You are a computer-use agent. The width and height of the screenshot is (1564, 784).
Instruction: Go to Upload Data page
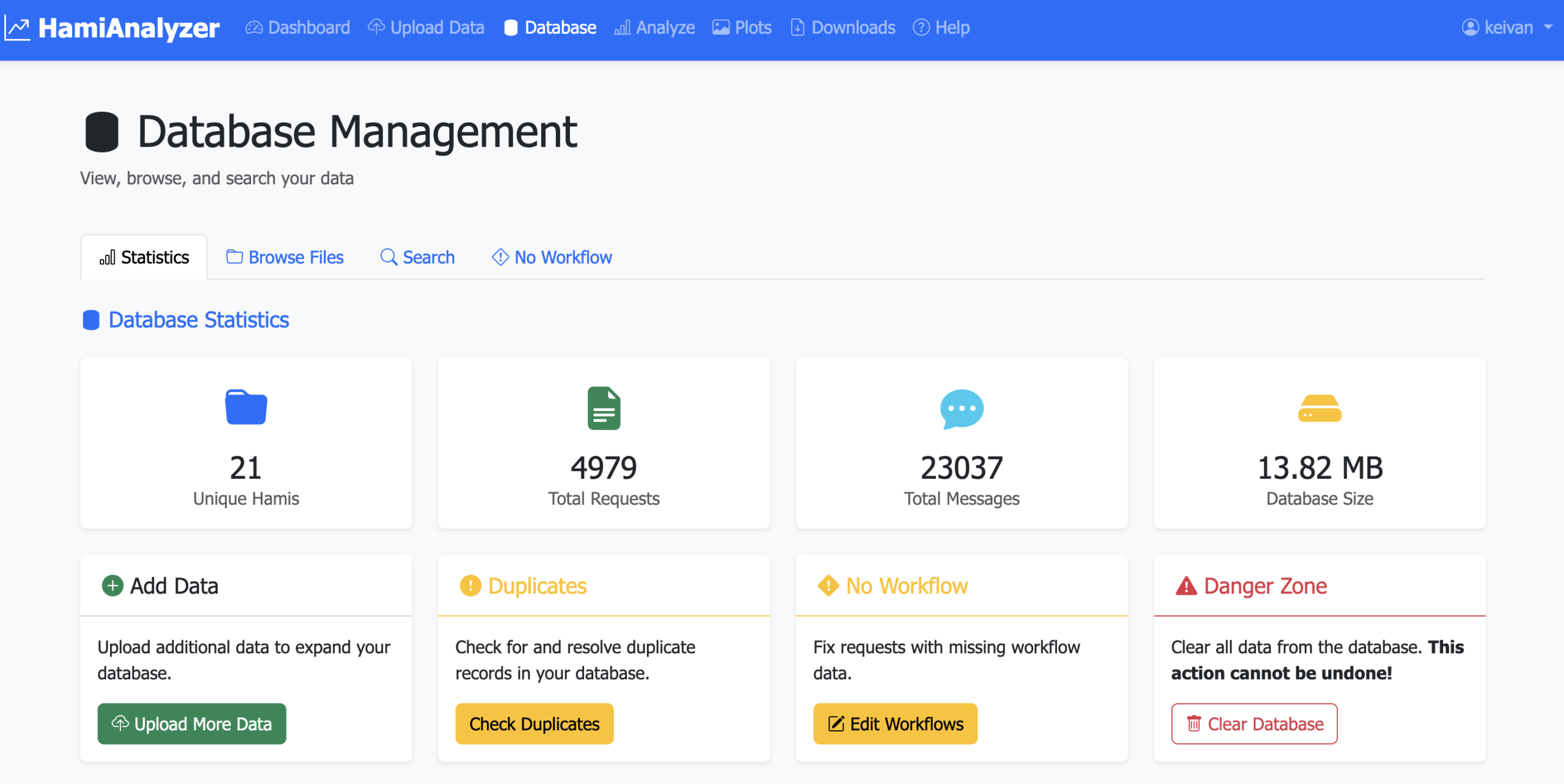426,27
